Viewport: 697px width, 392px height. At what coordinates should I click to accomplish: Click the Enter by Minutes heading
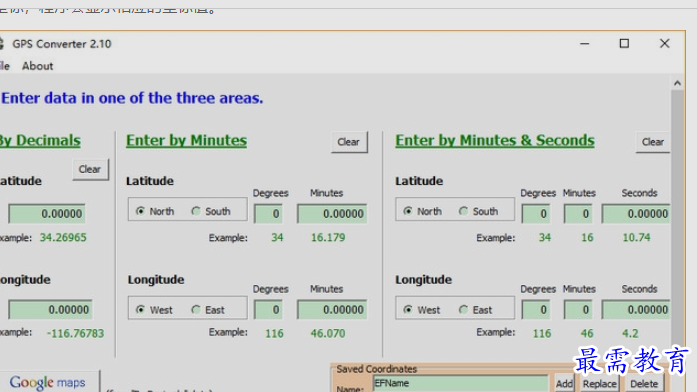pos(187,140)
